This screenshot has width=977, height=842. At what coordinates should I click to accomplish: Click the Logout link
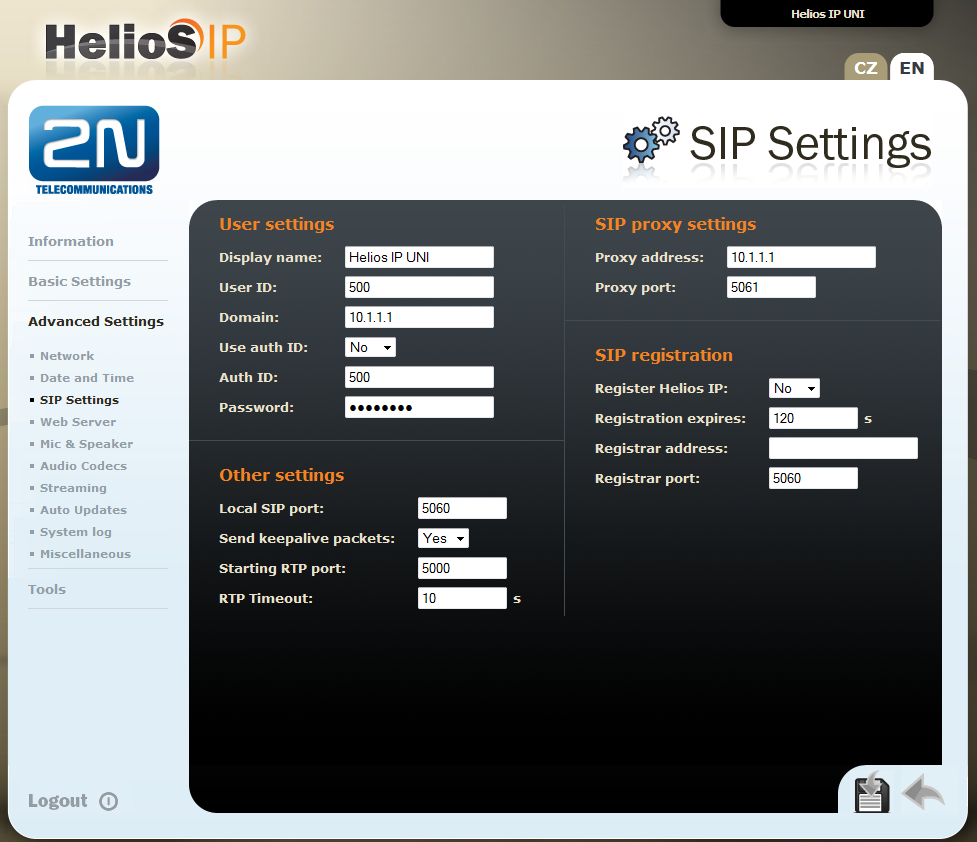pyautogui.click(x=58, y=801)
